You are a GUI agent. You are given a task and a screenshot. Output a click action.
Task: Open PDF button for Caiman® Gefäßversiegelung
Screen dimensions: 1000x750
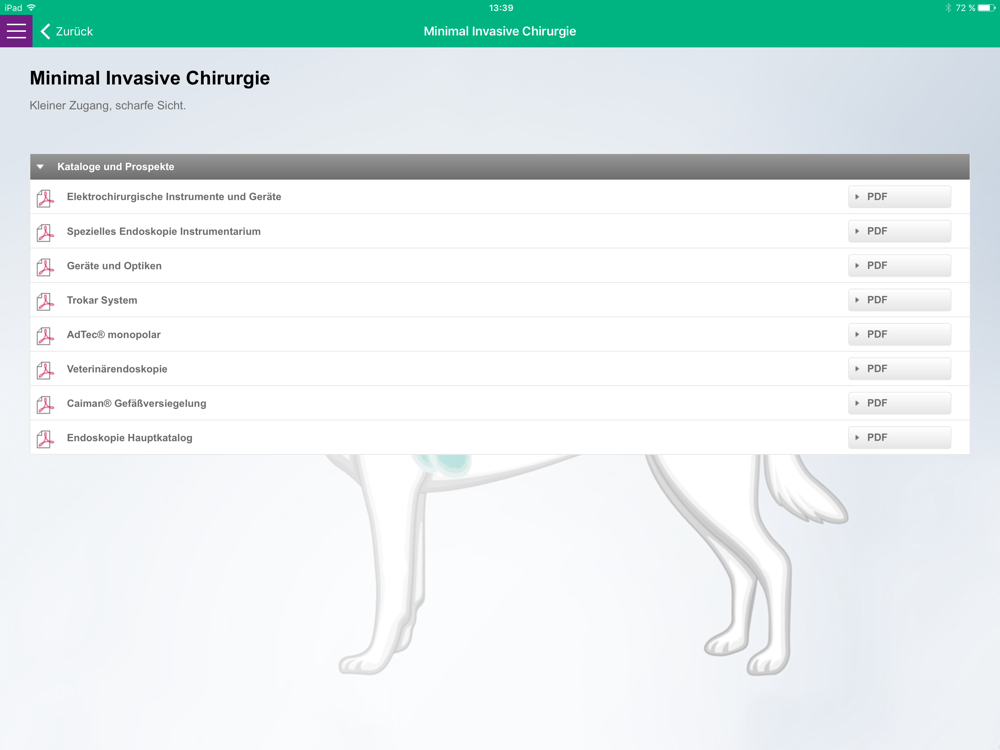tap(899, 403)
